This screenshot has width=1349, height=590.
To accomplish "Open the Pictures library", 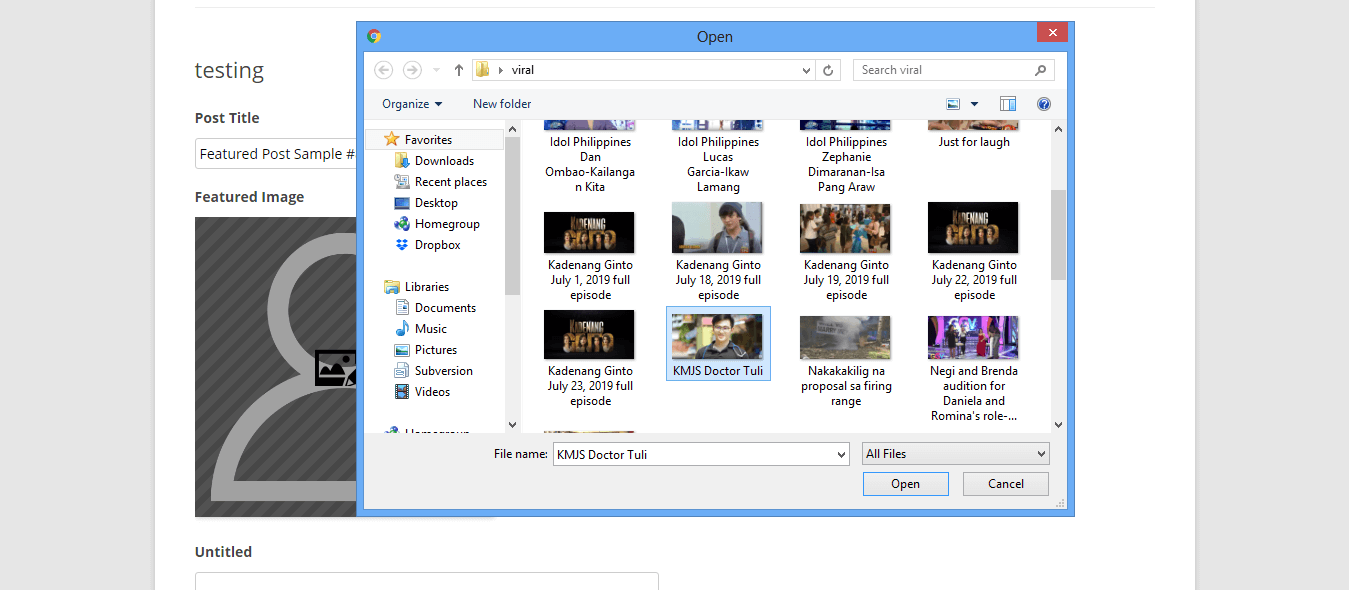I will 436,350.
